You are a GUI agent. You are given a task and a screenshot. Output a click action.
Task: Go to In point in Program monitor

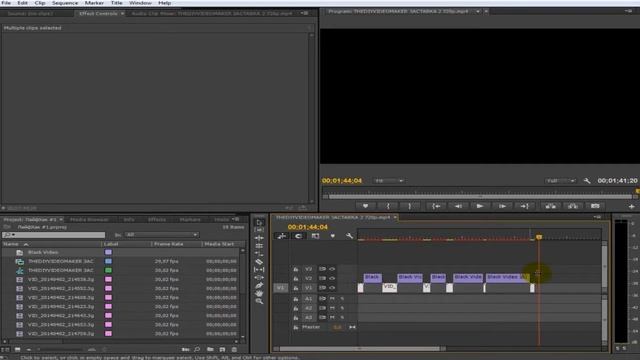pyautogui.click(x=436, y=206)
